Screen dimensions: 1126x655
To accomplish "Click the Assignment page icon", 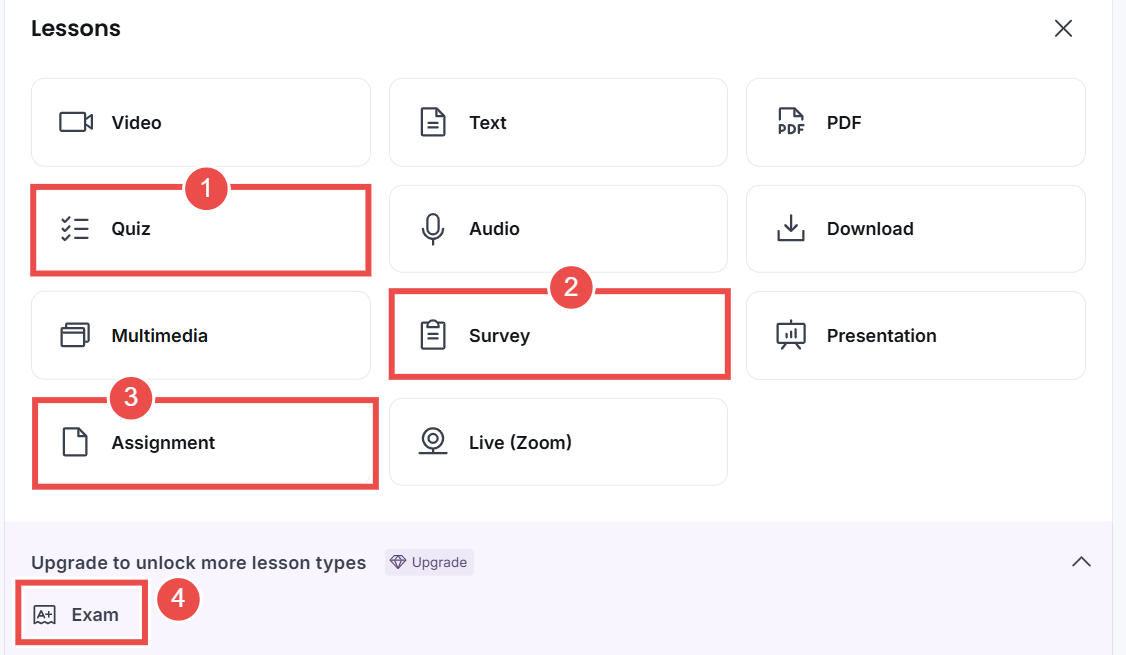I will [75, 442].
